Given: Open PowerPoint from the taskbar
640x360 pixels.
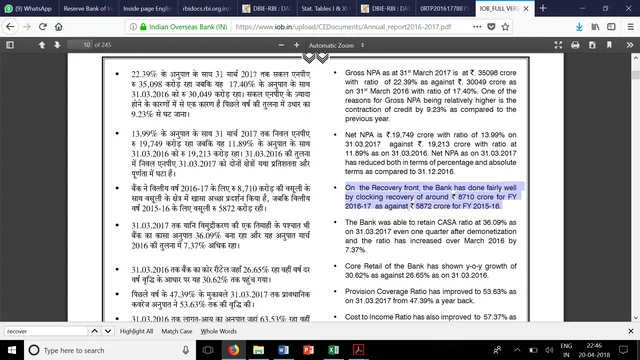Looking at the screenshot, I should click(x=309, y=350).
